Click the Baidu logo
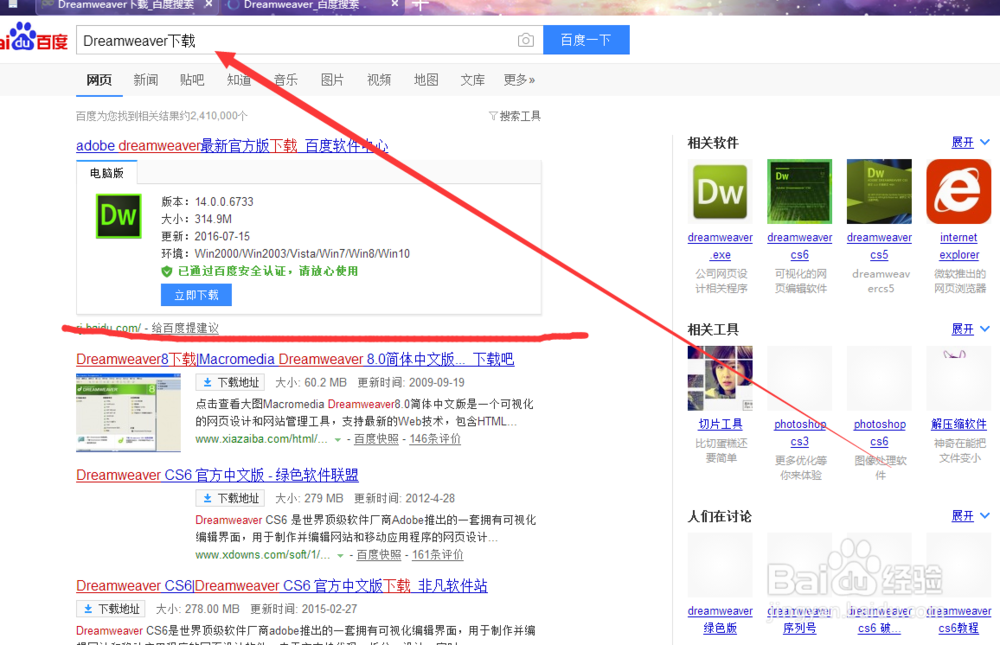 tap(33, 37)
